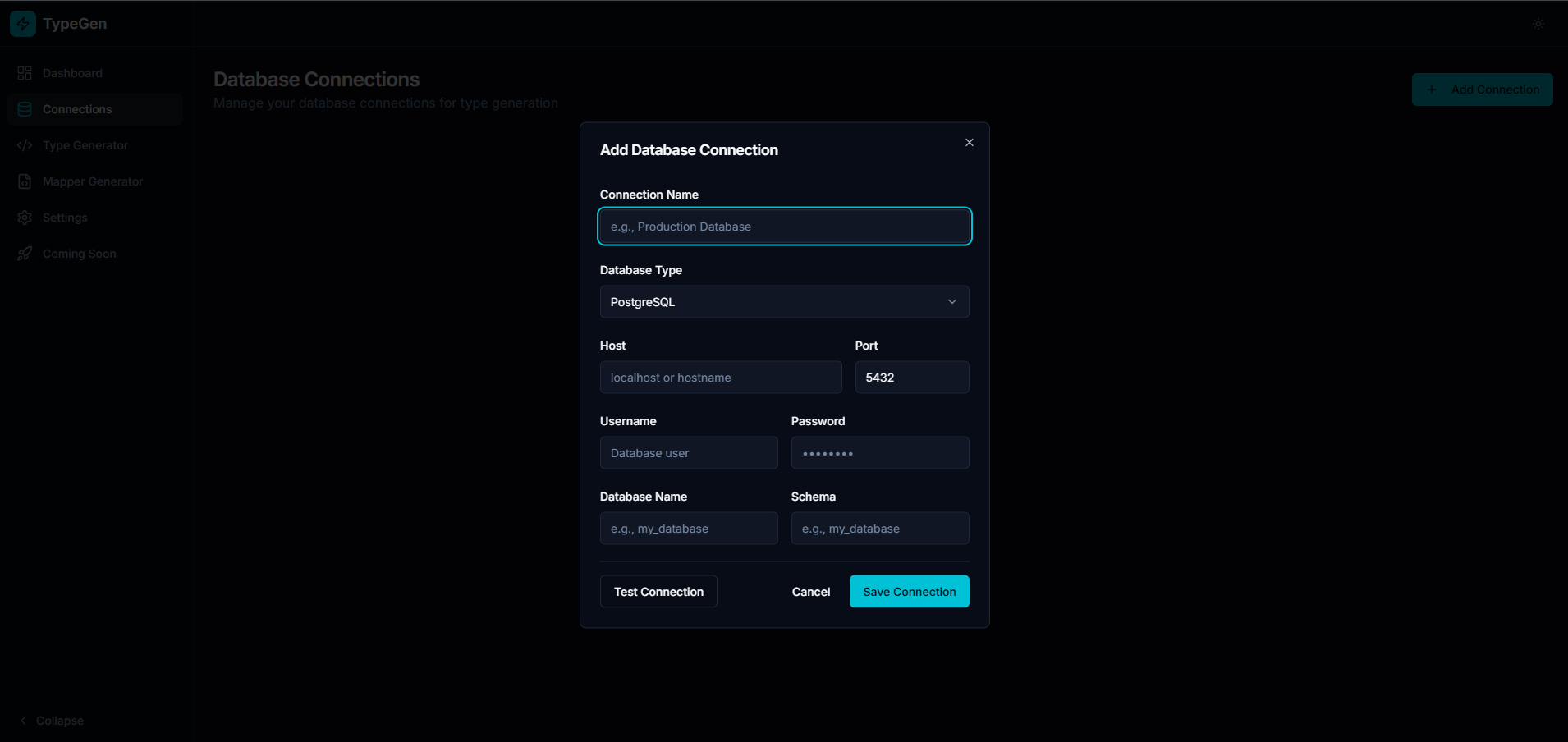Click the Username input field
Viewport: 1568px width, 742px height.
point(689,453)
